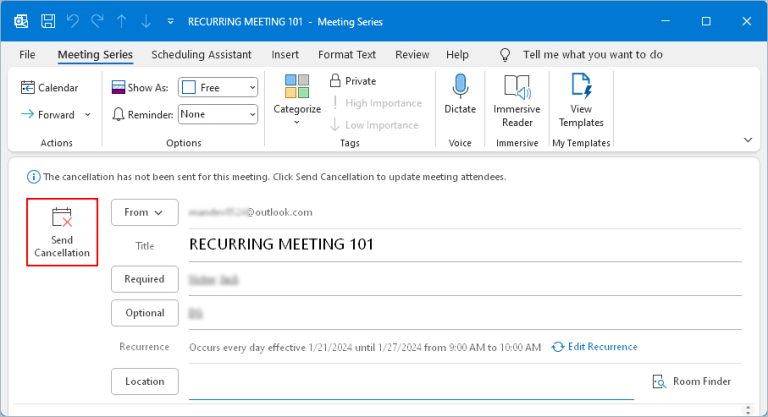The width and height of the screenshot is (768, 417).
Task: Click the cancellation not sent notice text
Action: coord(275,177)
